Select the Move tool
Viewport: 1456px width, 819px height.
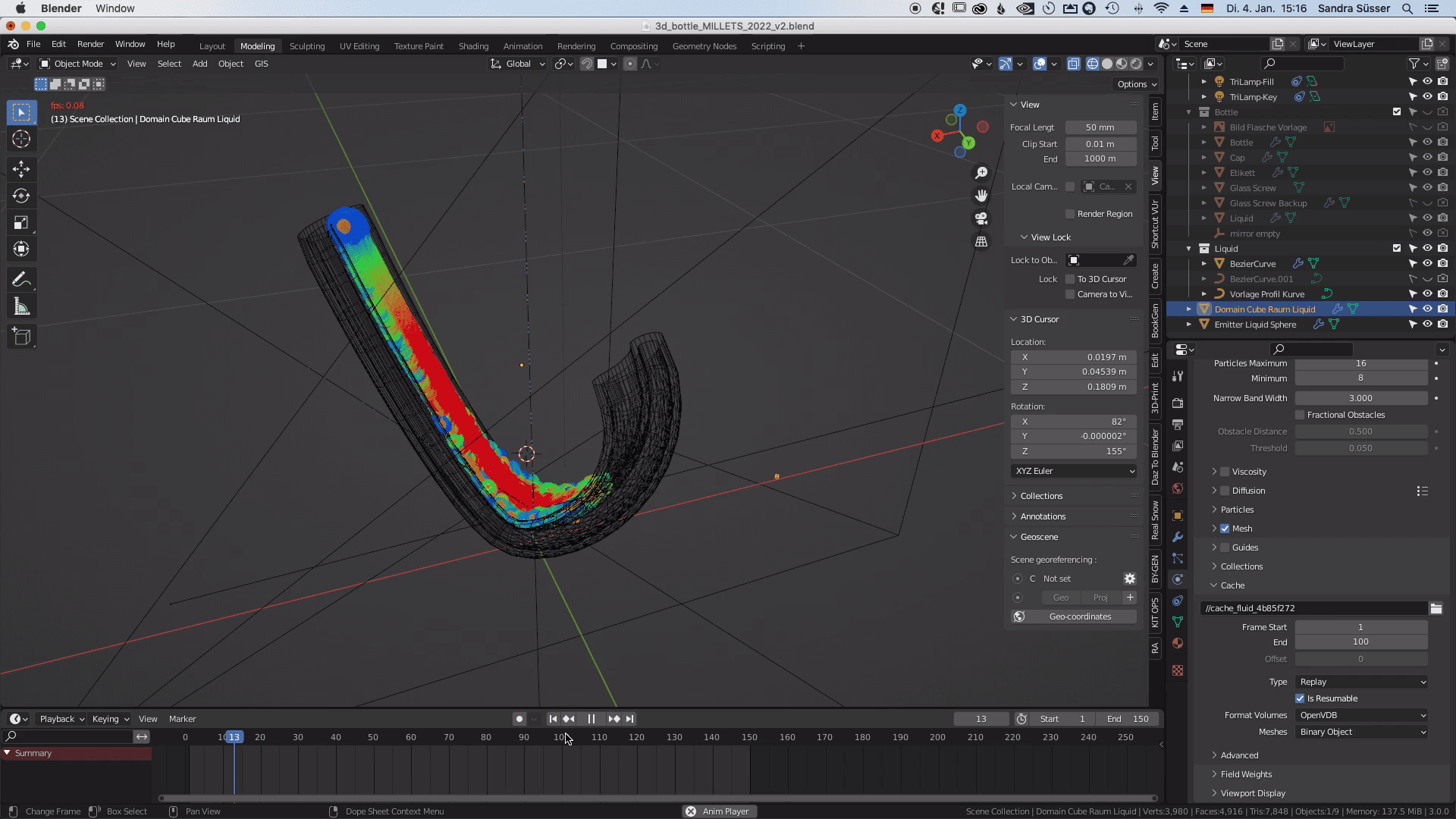pos(21,168)
